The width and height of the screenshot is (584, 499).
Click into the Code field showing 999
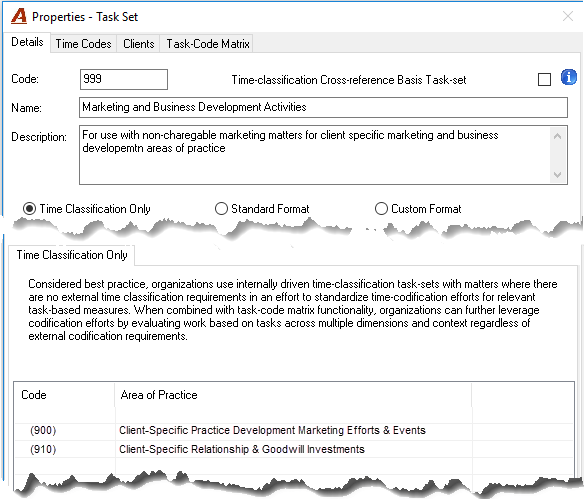coord(124,79)
